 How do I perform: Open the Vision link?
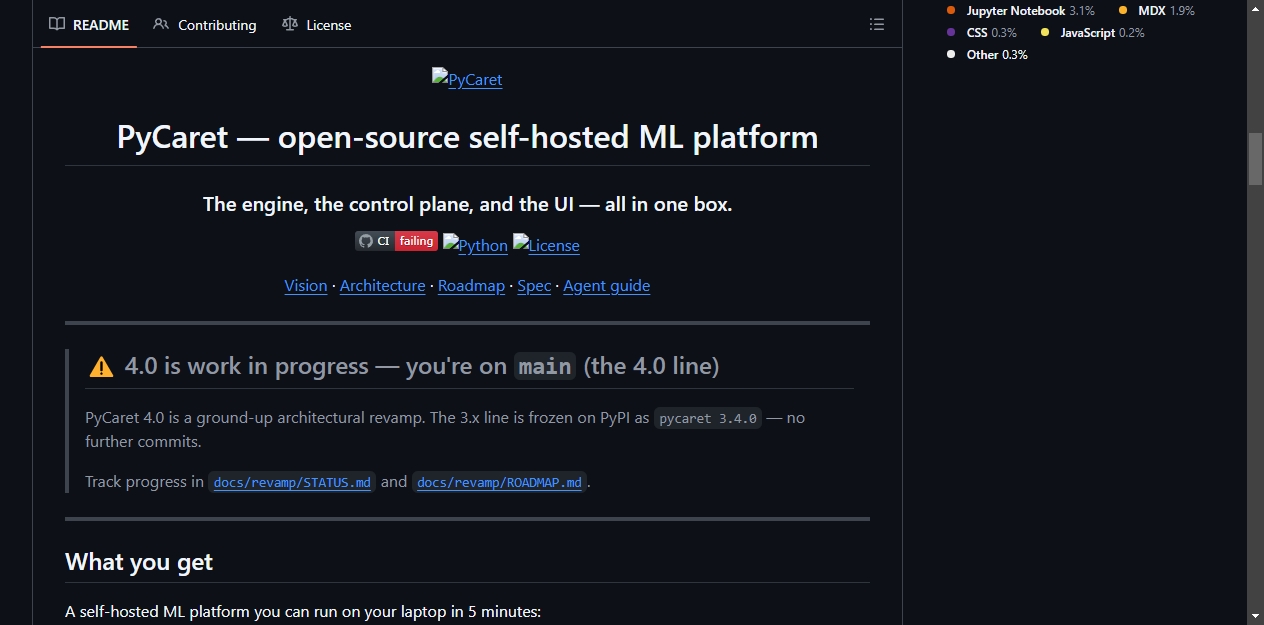(306, 286)
